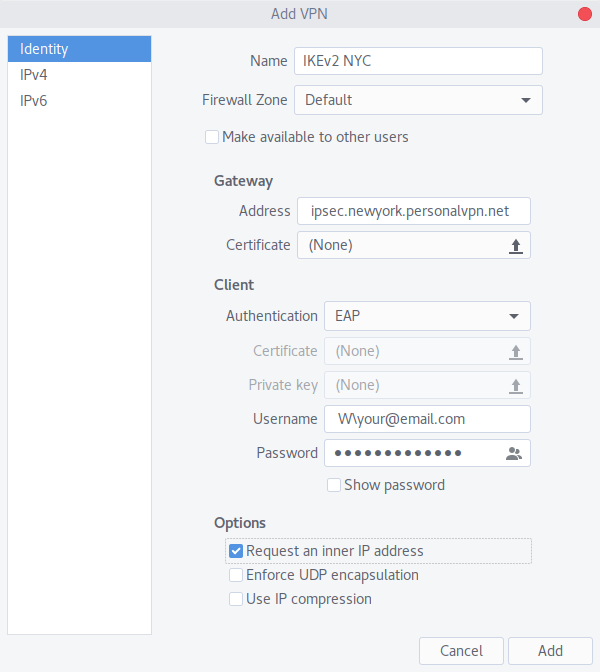The width and height of the screenshot is (600, 672).
Task: Select the Identity tab
Action: [79, 49]
